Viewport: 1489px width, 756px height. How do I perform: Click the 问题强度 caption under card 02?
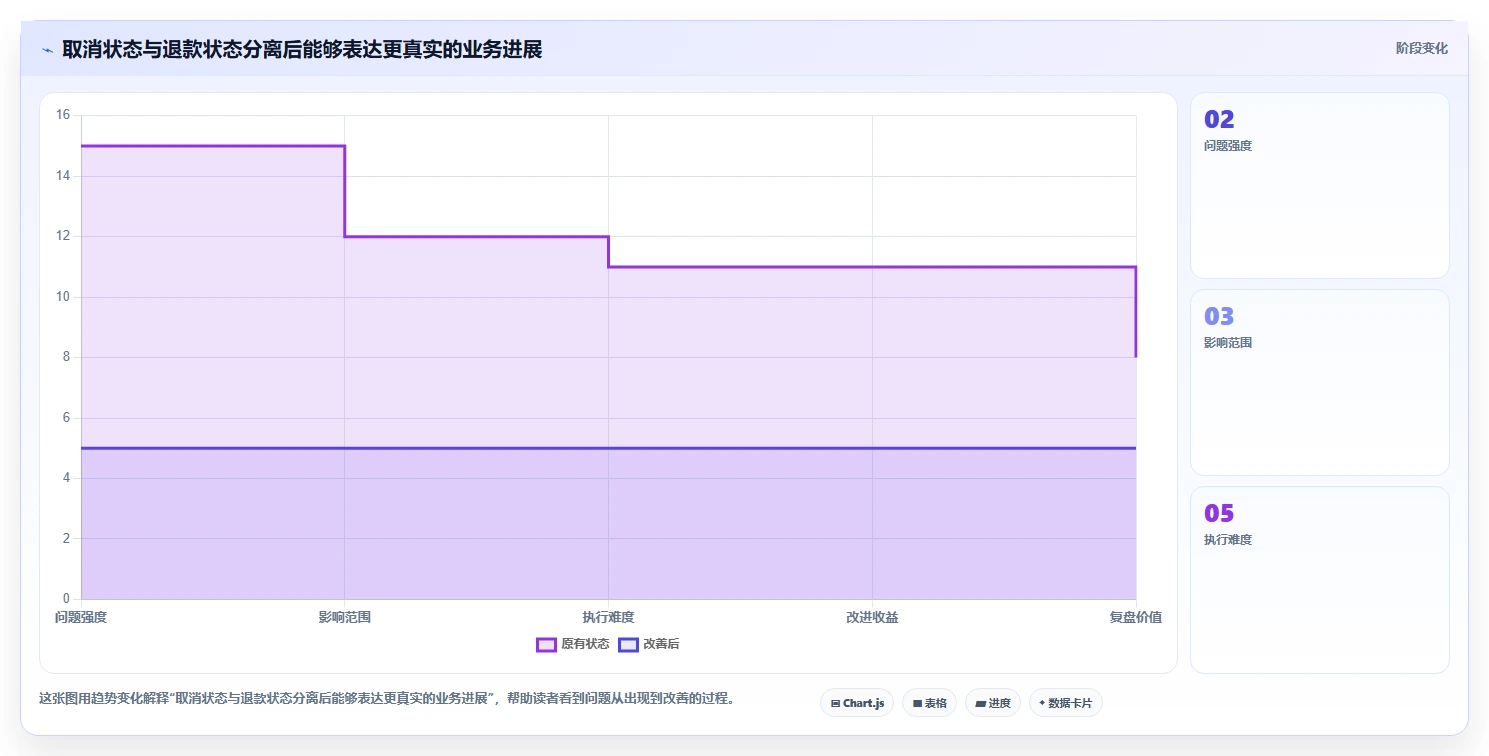pyautogui.click(x=1228, y=146)
